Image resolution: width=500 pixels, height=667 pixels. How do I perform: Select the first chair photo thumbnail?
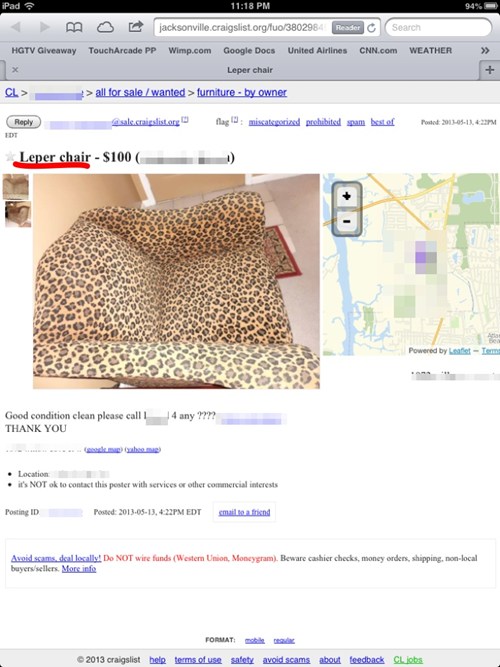click(x=16, y=186)
